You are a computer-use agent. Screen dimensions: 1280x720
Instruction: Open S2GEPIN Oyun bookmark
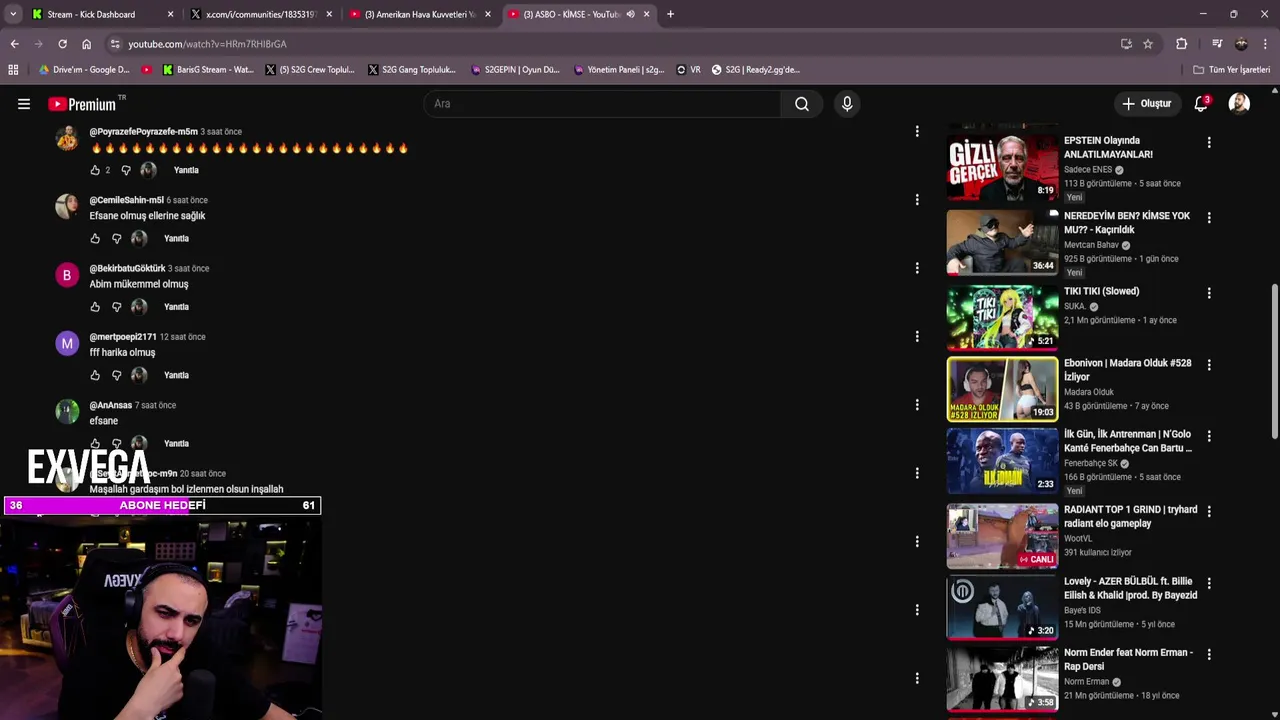[514, 70]
